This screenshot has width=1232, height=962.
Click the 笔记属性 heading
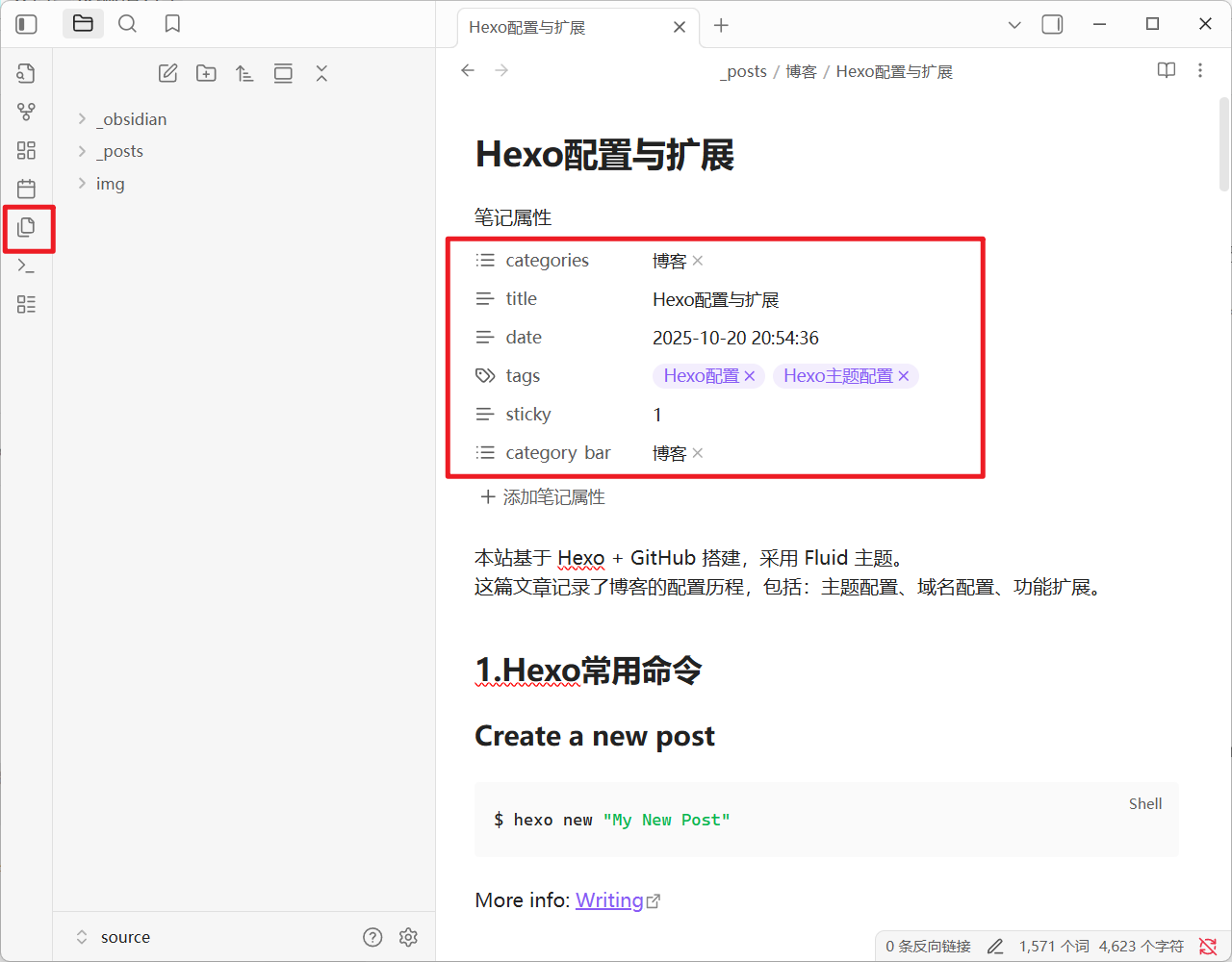pos(513,218)
